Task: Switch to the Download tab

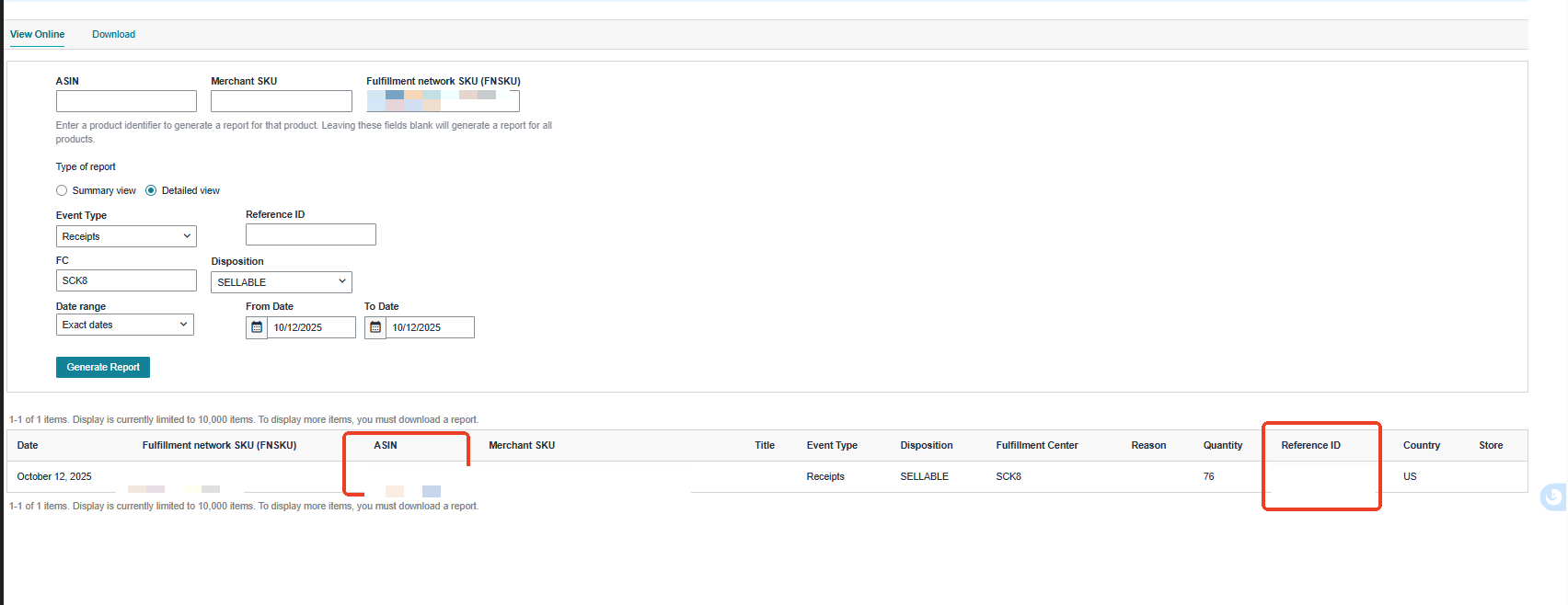Action: click(x=113, y=34)
